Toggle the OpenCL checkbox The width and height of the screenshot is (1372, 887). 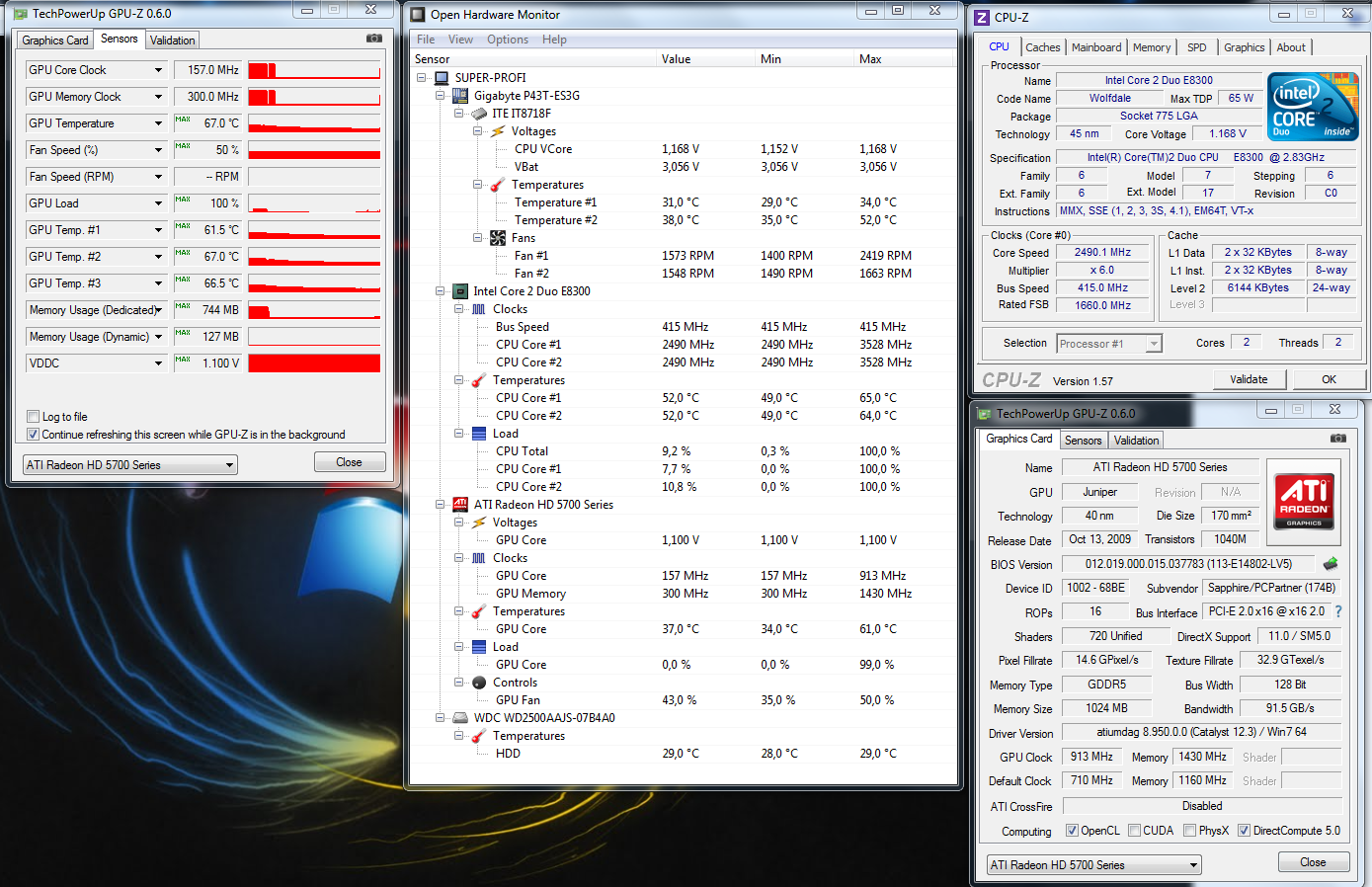1072,831
